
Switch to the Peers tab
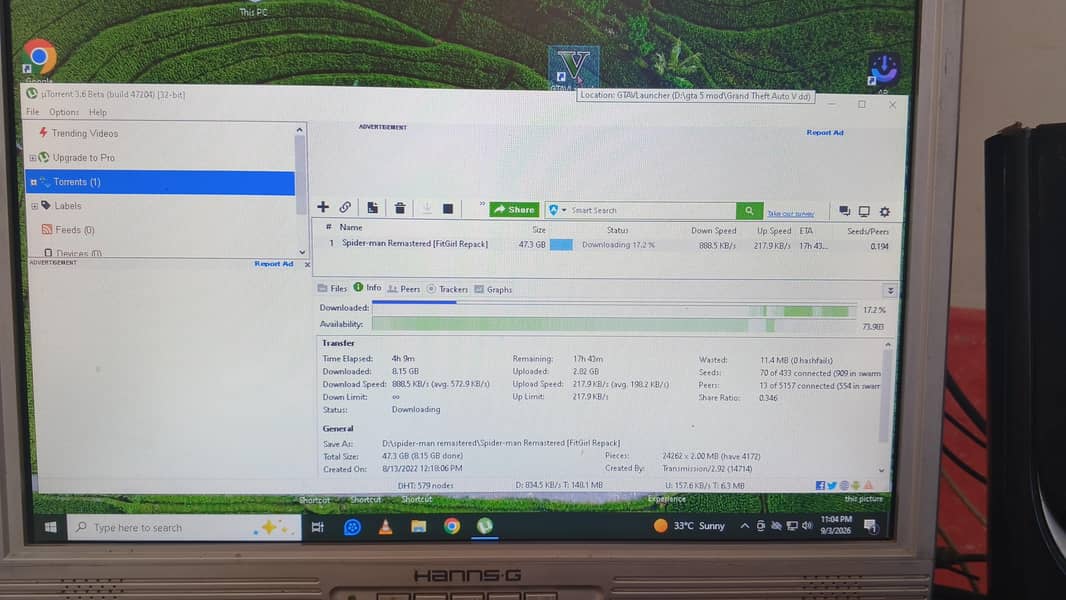[x=404, y=289]
